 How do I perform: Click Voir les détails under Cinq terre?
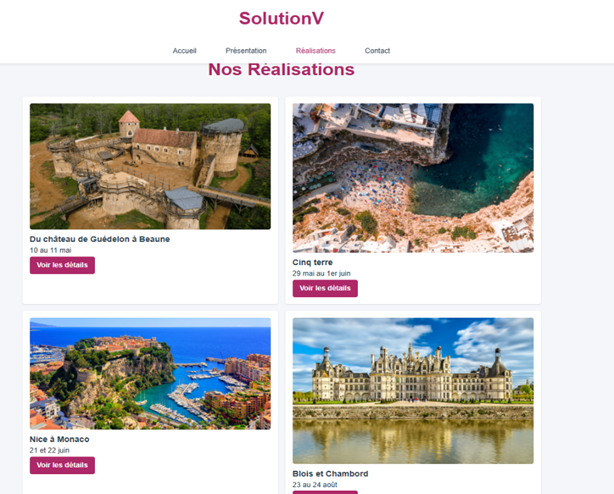click(325, 288)
